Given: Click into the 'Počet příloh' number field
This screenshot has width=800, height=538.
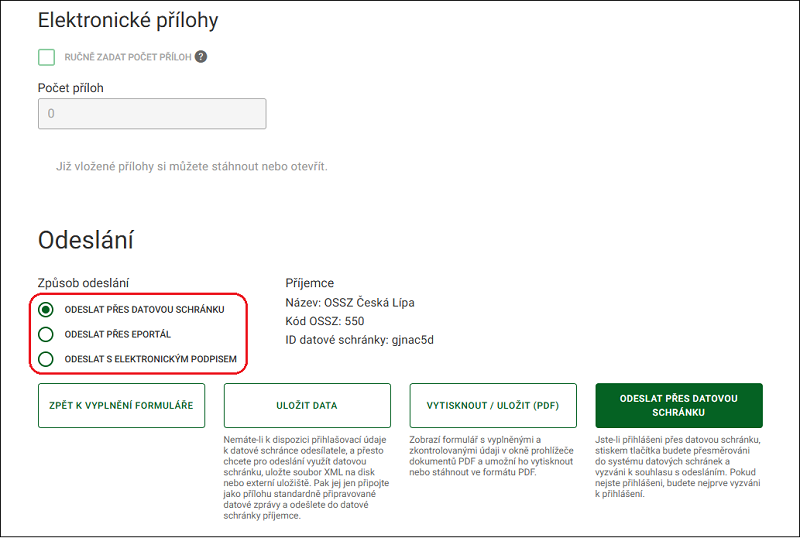Looking at the screenshot, I should [152, 113].
